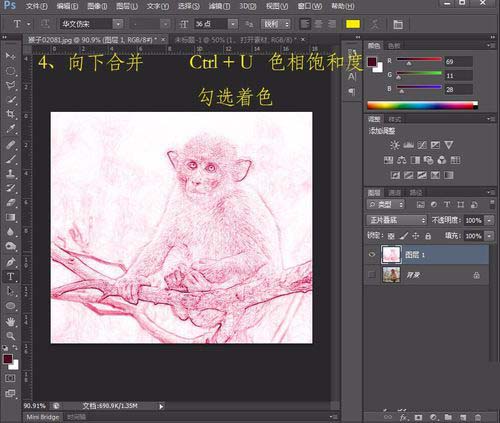Add a Gradient Map adjustment
Viewport: 500px width, 423px height.
pos(449,175)
